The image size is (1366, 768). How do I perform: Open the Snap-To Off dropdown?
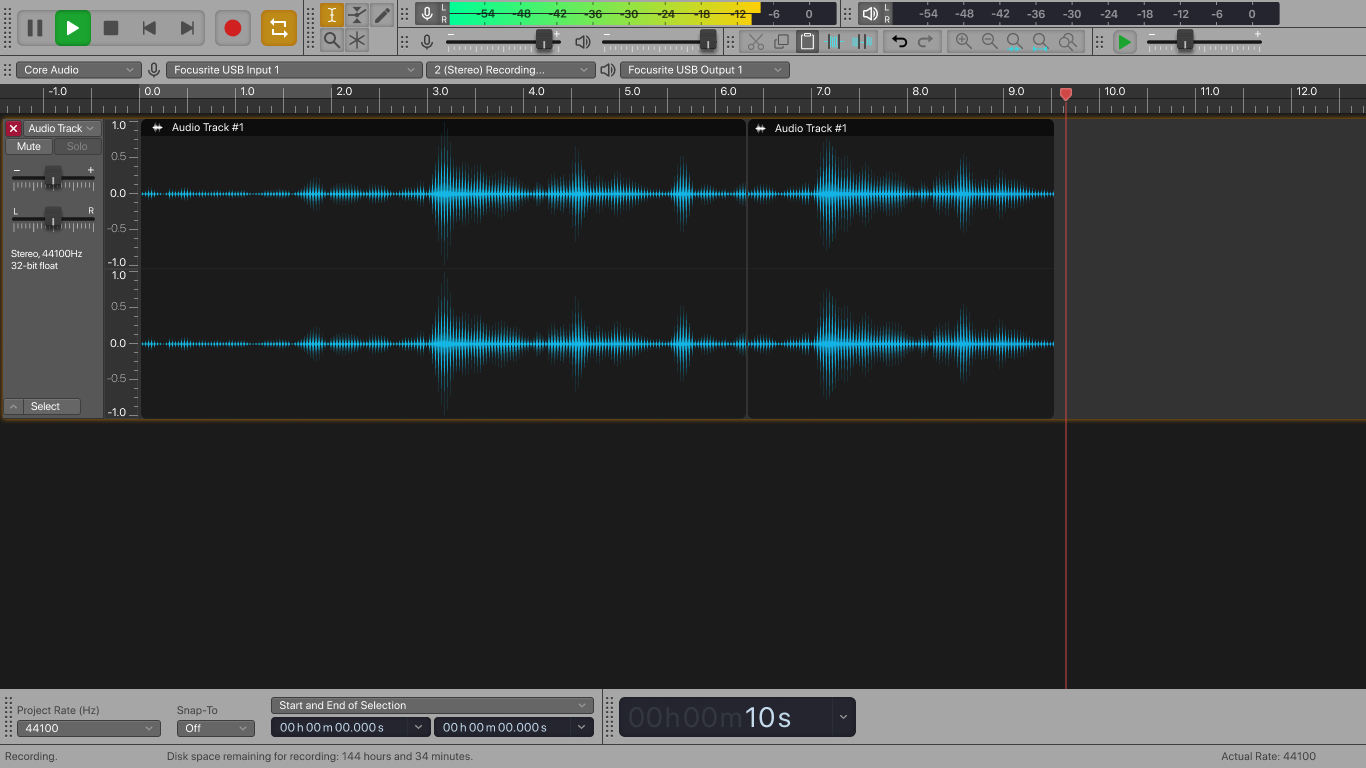tap(216, 728)
